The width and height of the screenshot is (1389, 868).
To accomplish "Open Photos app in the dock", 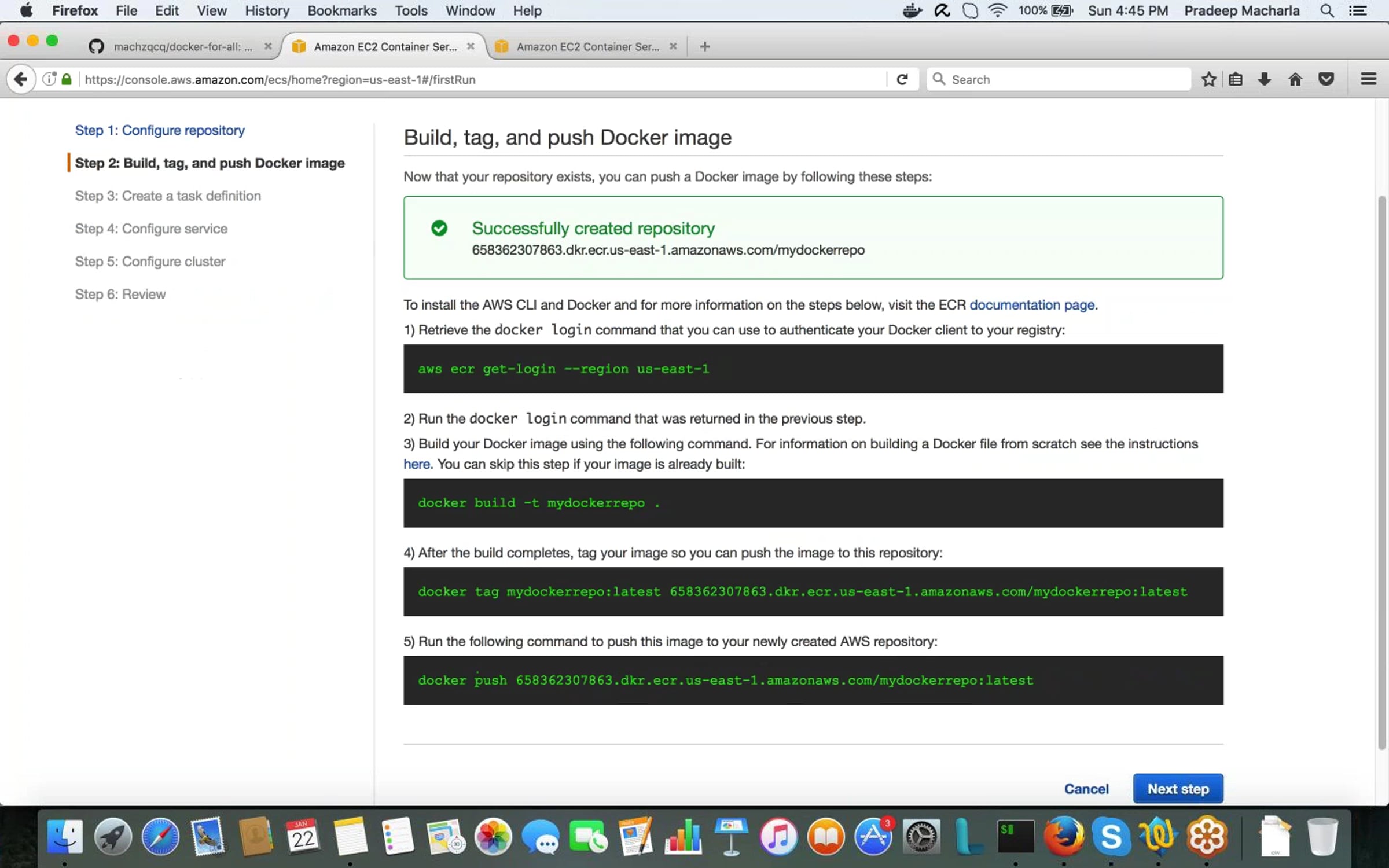I will point(493,837).
